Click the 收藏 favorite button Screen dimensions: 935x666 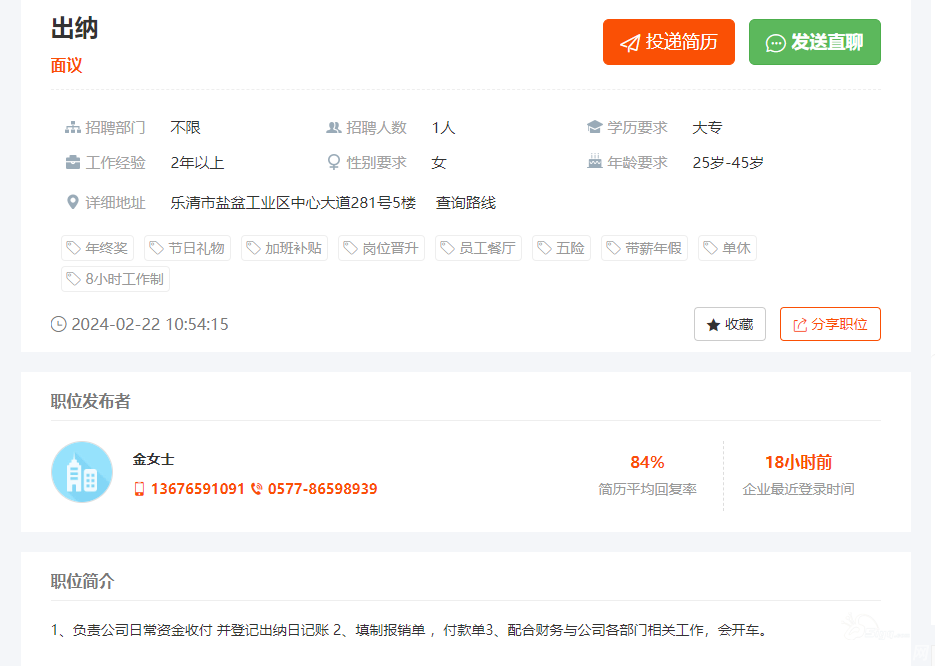730,324
